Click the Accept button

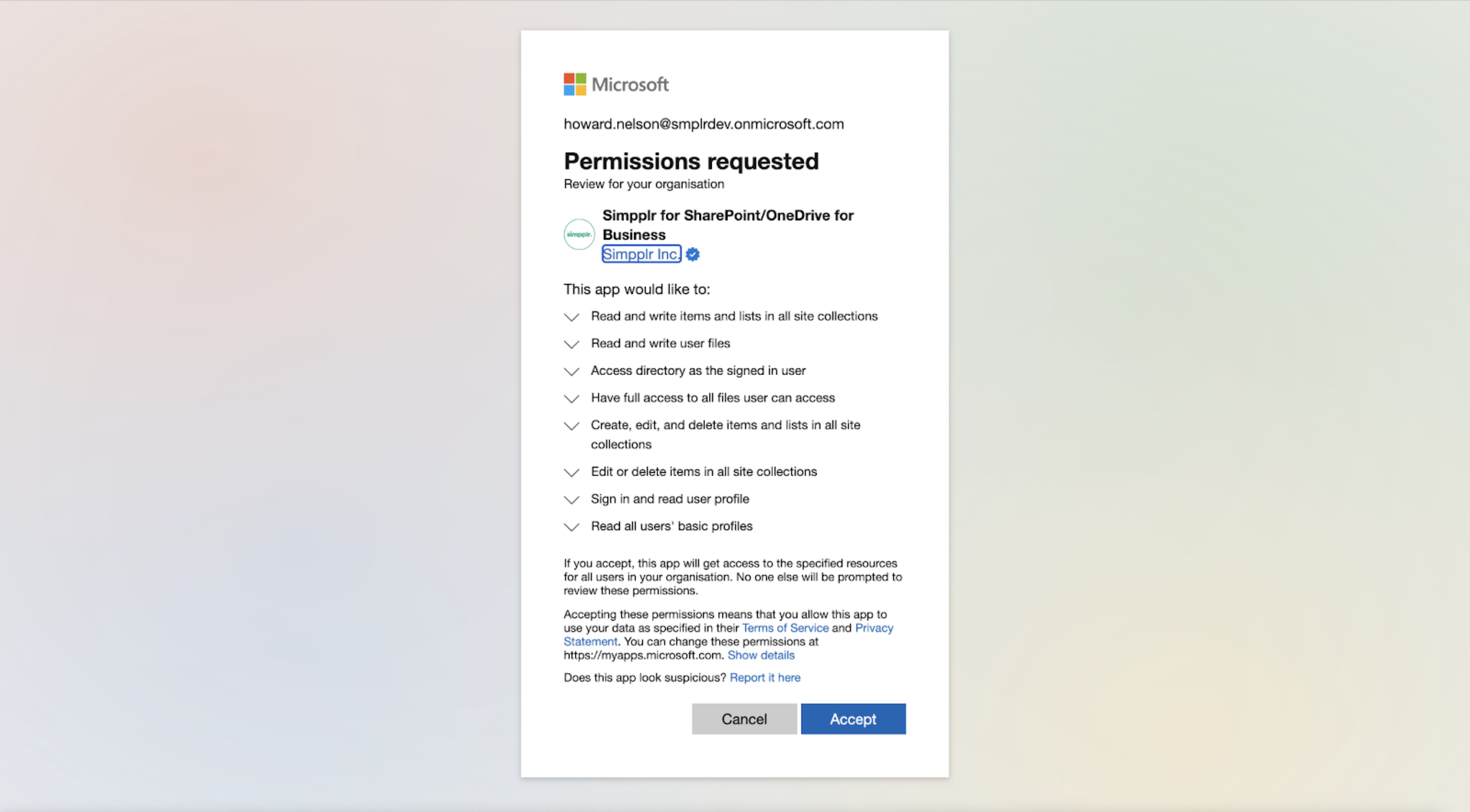[x=853, y=719]
